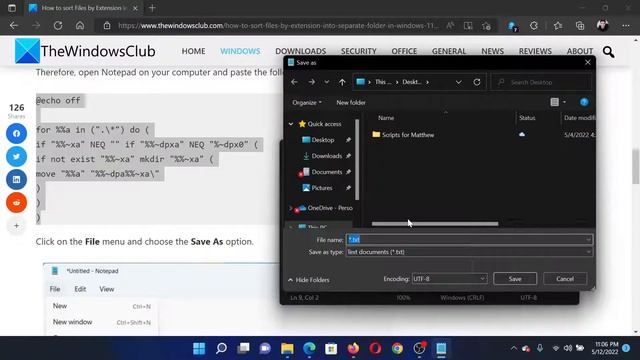640x360 pixels.
Task: Open REVIEWS site menu item
Action: pos(535,51)
